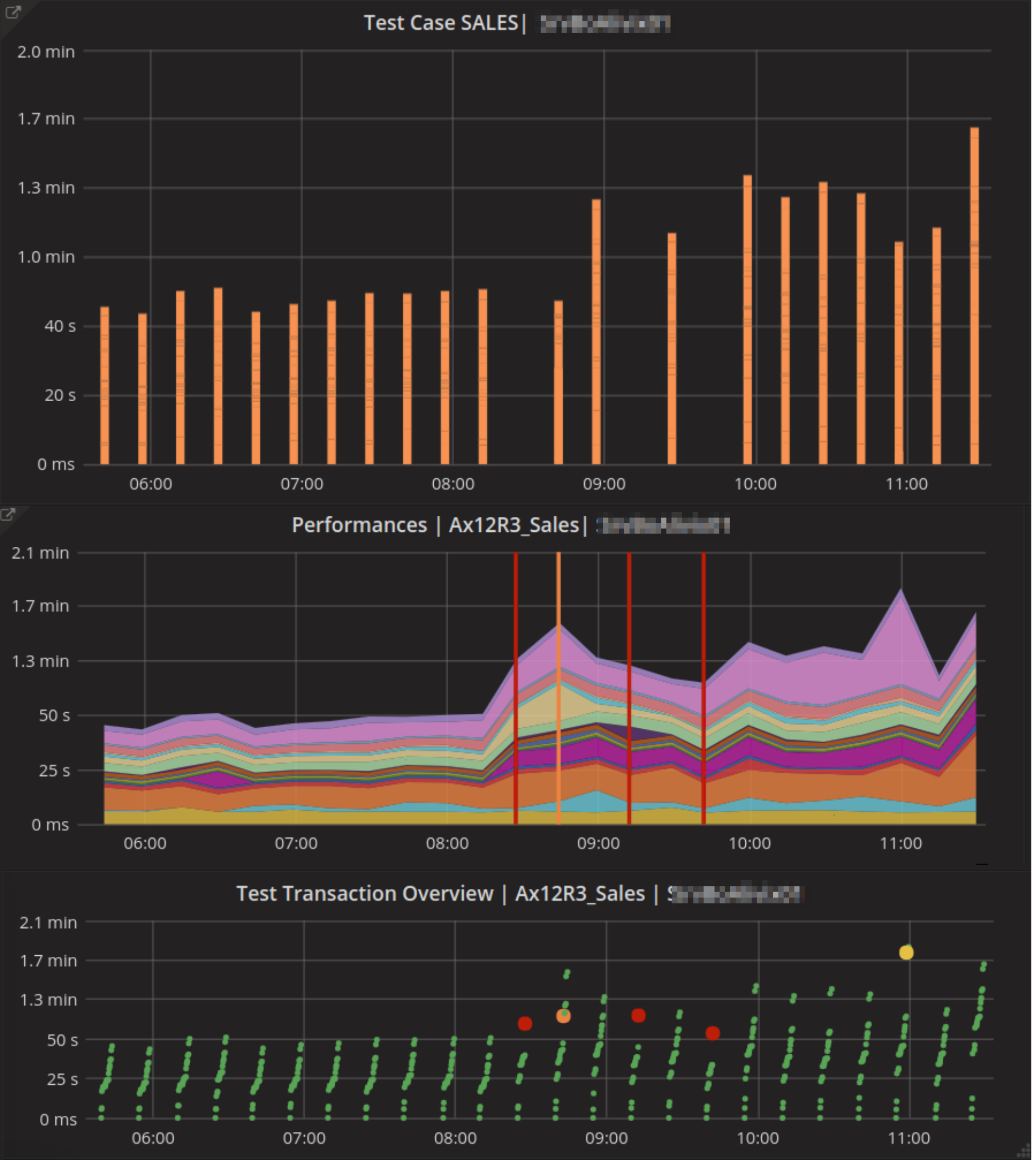Screen dimensions: 1036x1160
Task: Open external link icon on Test Case SALES panel
Action: click(12, 12)
